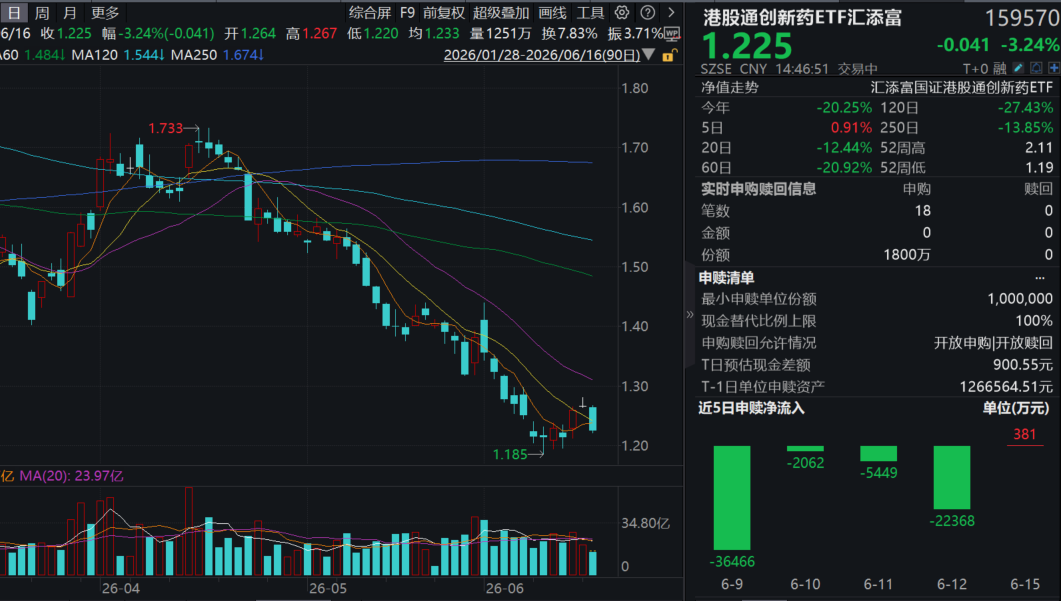Click the 画线 drawing tools button
This screenshot has height=601, width=1061.
point(552,12)
